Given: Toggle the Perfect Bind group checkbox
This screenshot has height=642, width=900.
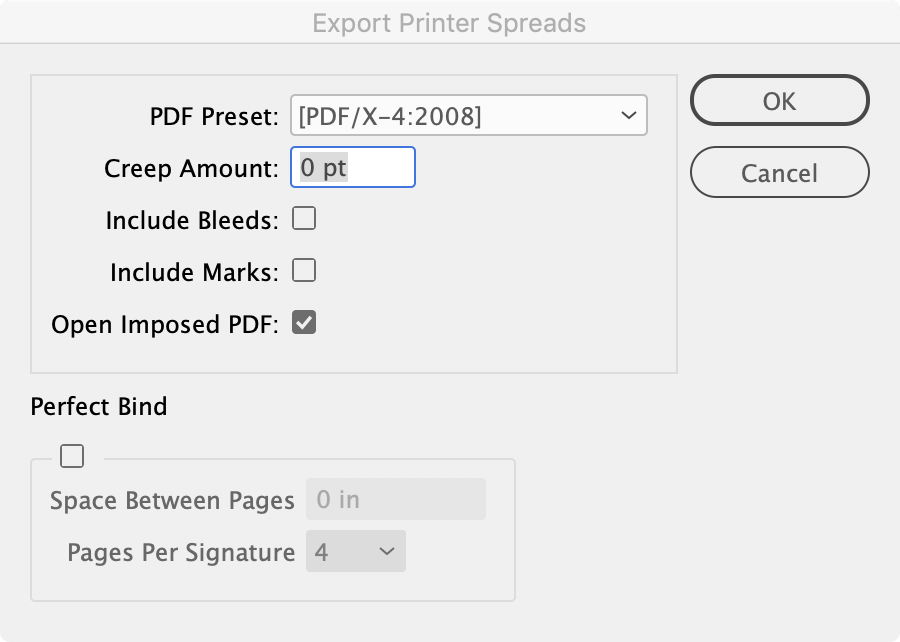Looking at the screenshot, I should tap(72, 457).
